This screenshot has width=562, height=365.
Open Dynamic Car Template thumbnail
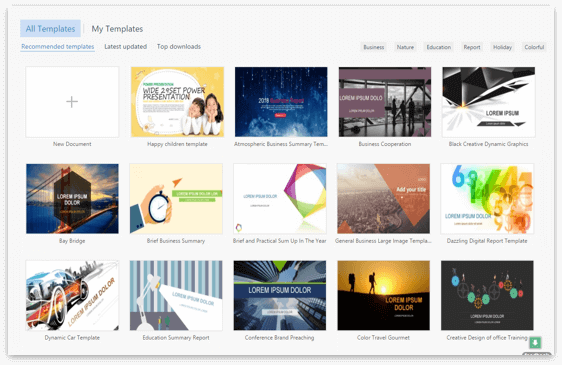pos(72,295)
